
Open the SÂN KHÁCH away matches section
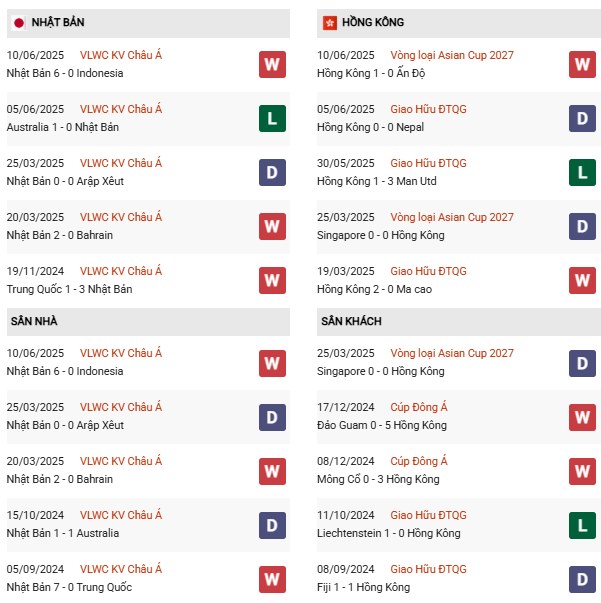tap(351, 321)
